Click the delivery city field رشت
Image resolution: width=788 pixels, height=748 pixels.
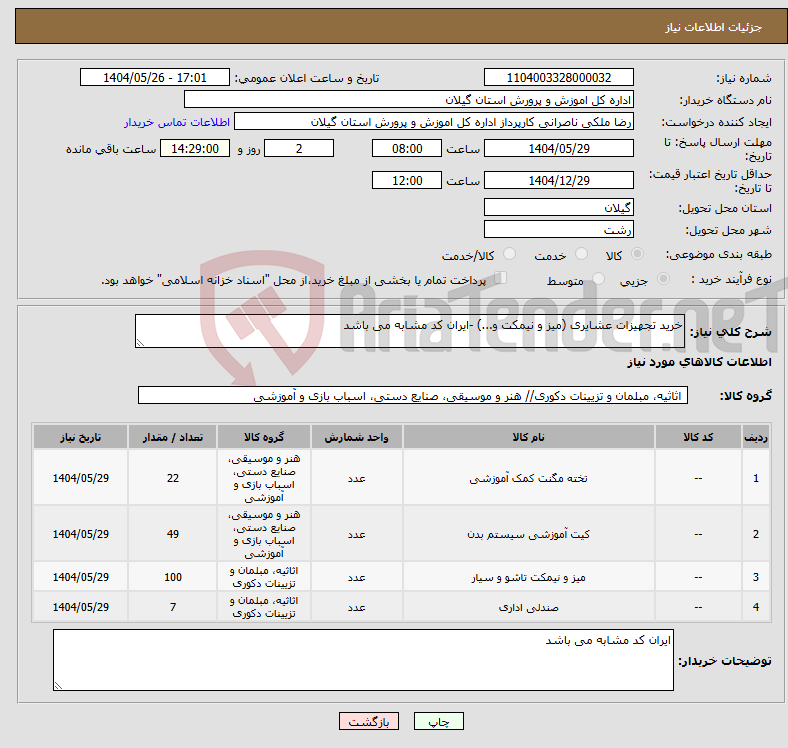click(558, 229)
